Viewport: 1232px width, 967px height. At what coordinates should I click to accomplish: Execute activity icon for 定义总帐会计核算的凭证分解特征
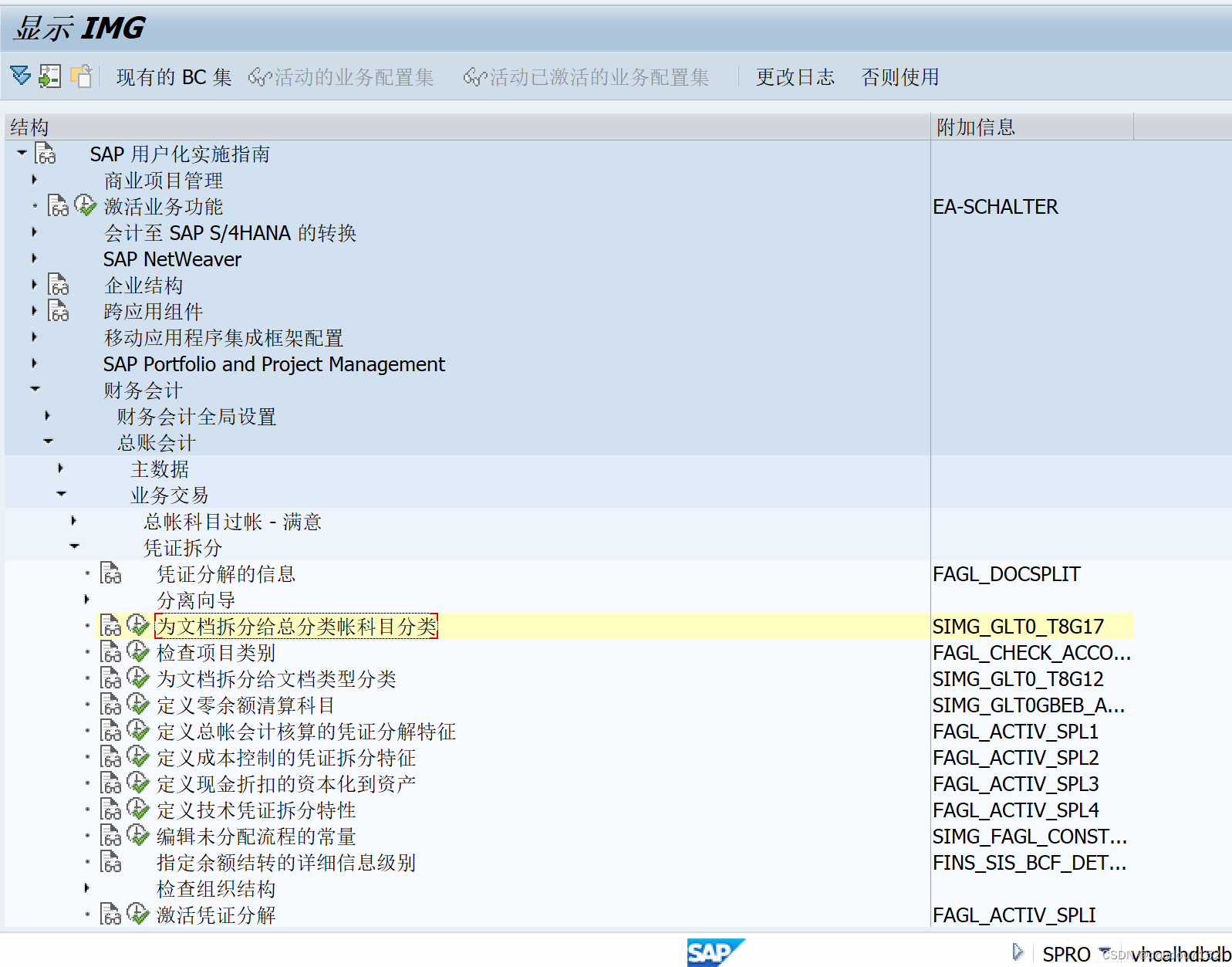point(137,731)
